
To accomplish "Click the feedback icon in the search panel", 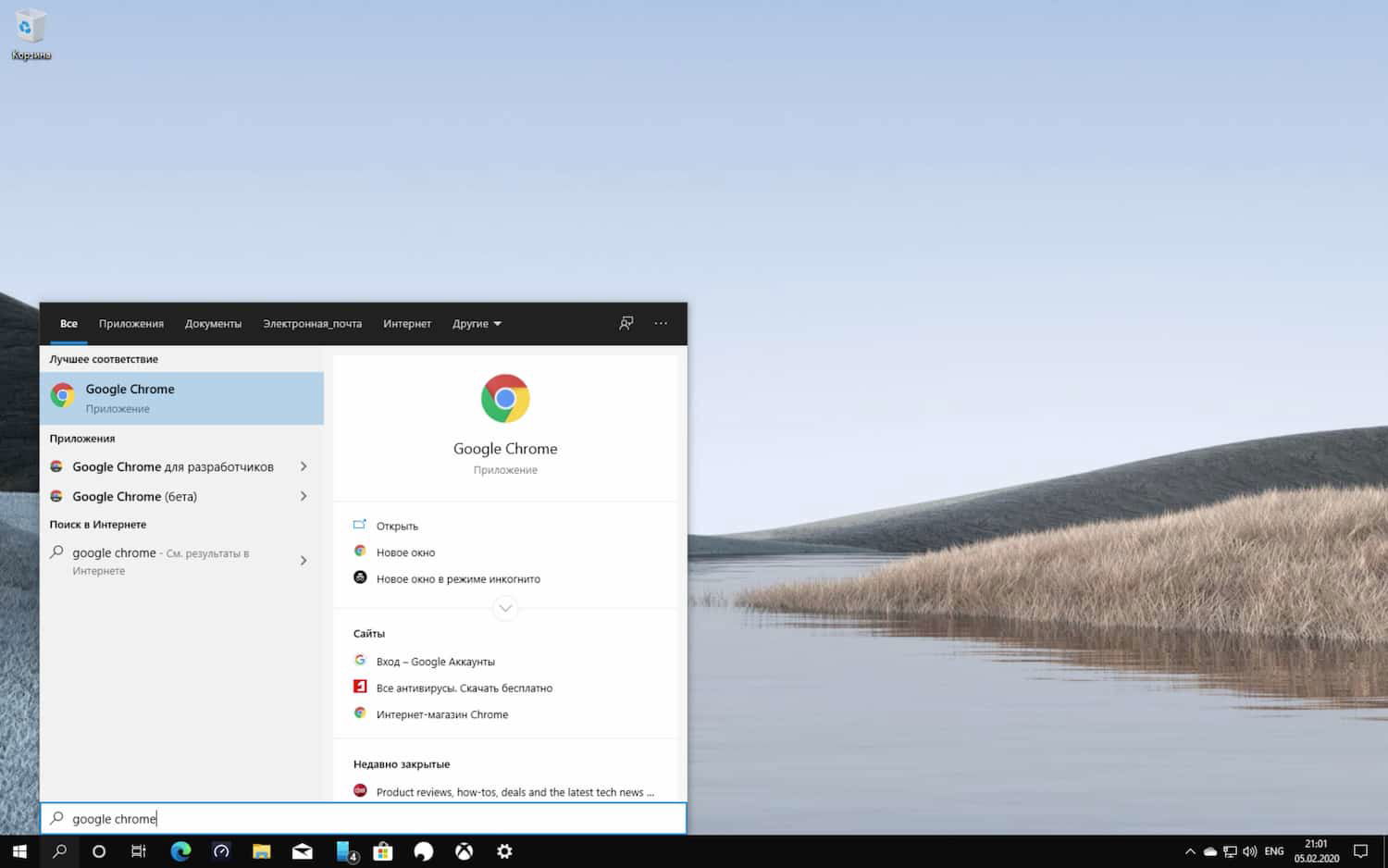I will tap(626, 323).
